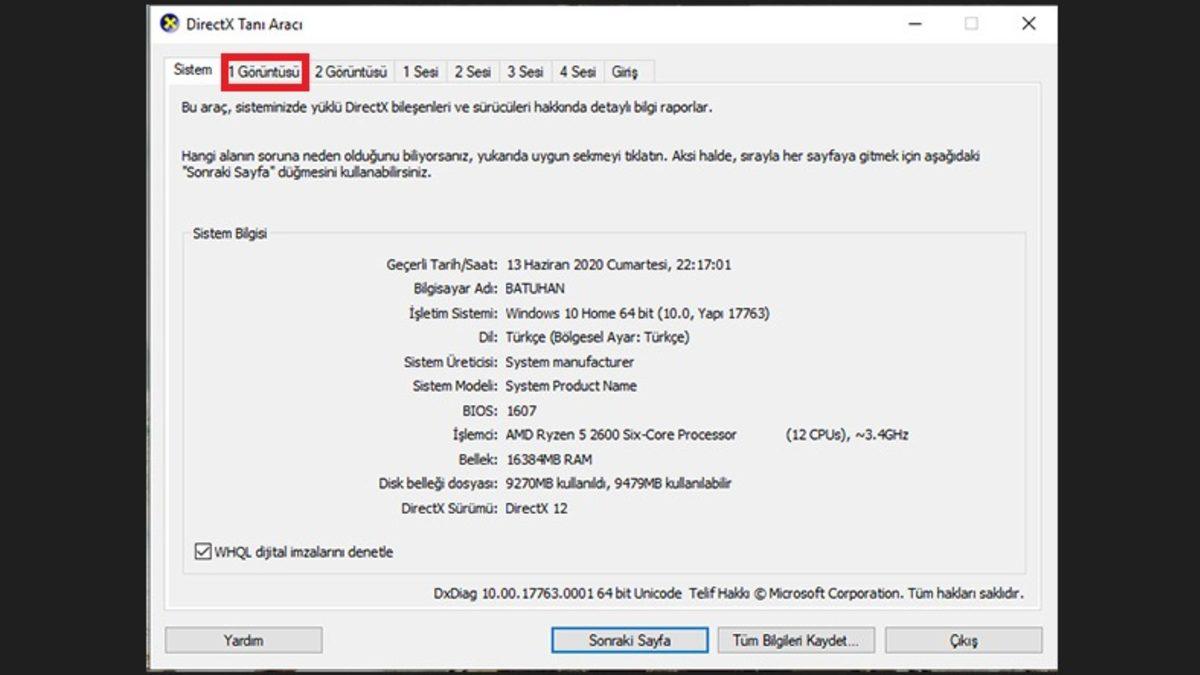The height and width of the screenshot is (675, 1200).
Task: Click the computer name value BATUHAN
Action: [x=535, y=289]
